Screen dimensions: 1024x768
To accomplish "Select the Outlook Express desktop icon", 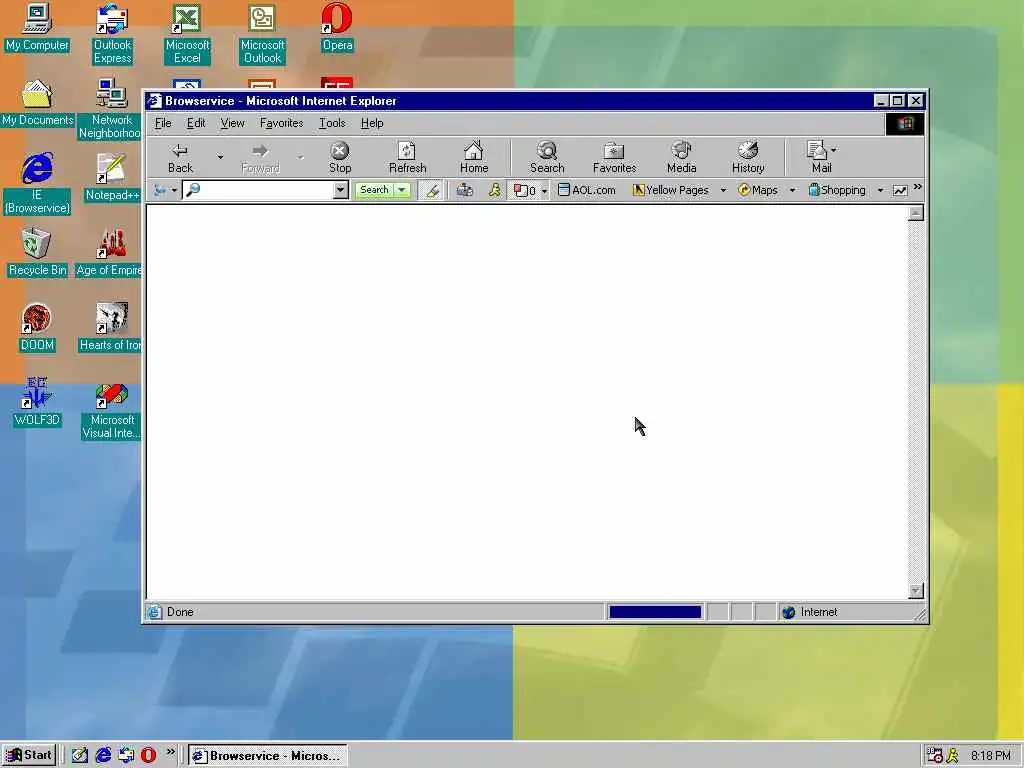I will (x=112, y=33).
